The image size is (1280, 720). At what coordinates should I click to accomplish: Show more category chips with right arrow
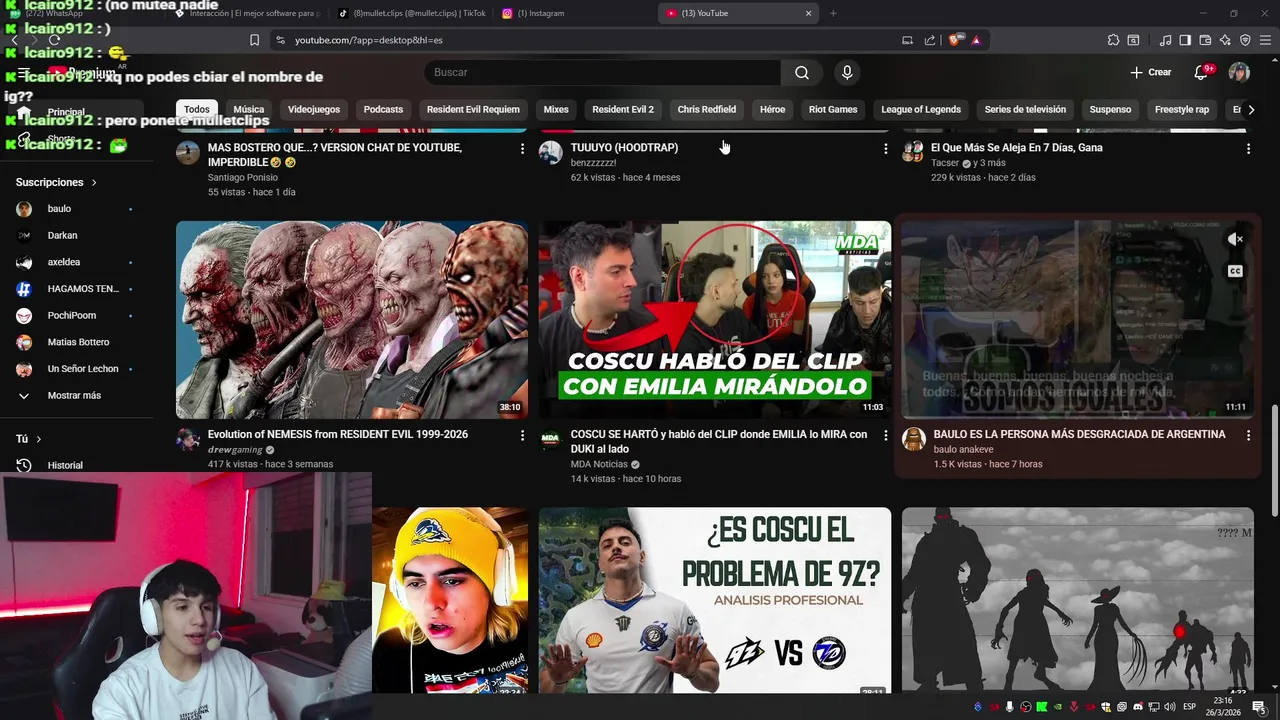[x=1251, y=110]
